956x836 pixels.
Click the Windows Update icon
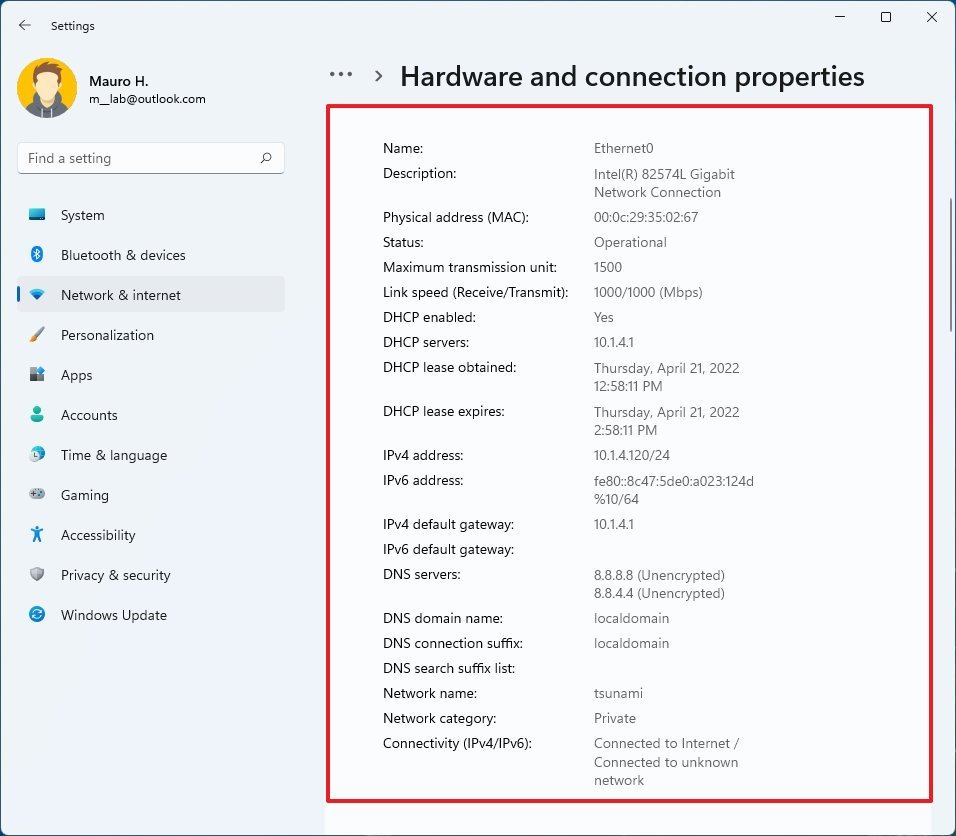click(x=37, y=615)
